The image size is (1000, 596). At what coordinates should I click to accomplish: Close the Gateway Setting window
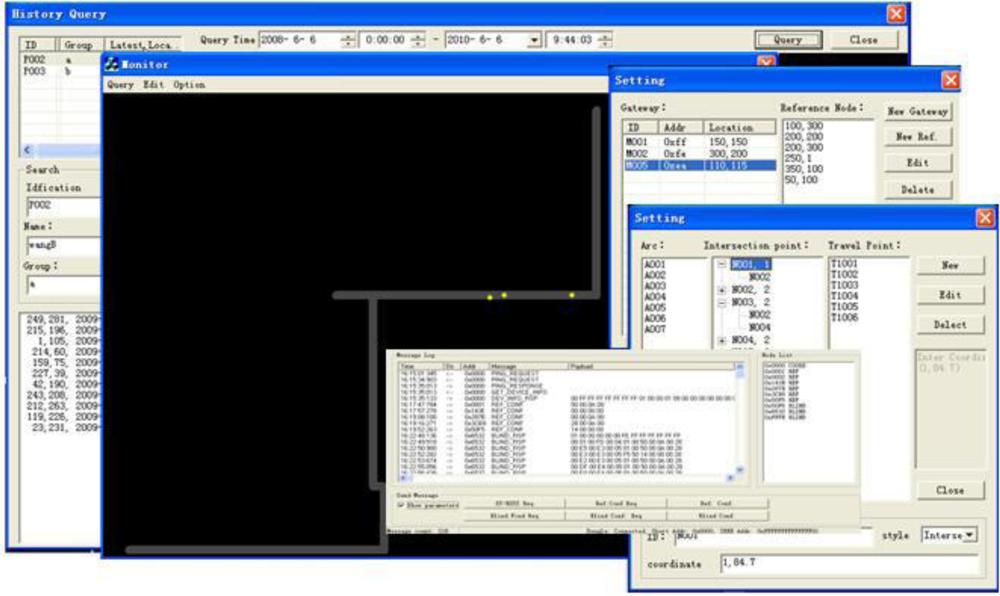coord(949,80)
